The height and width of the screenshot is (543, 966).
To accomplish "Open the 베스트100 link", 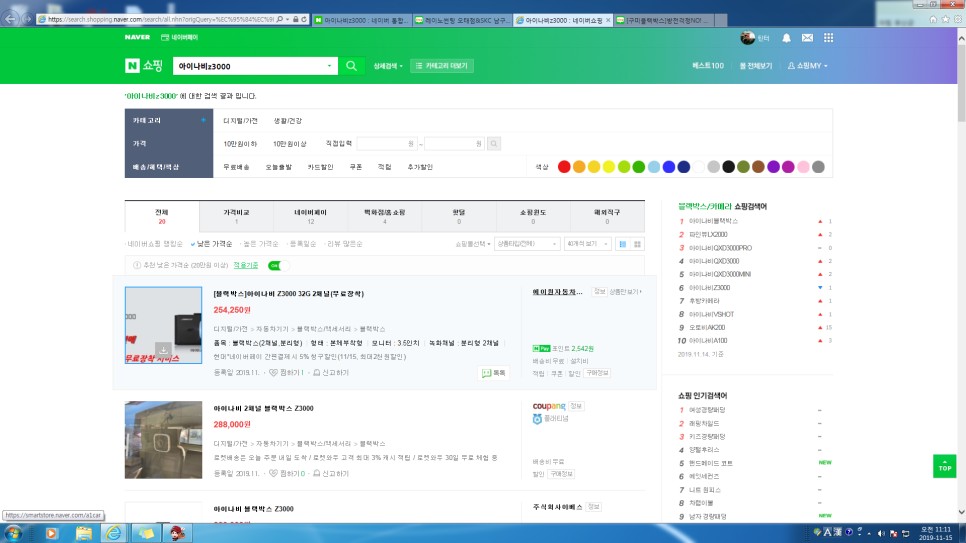I will pos(708,66).
